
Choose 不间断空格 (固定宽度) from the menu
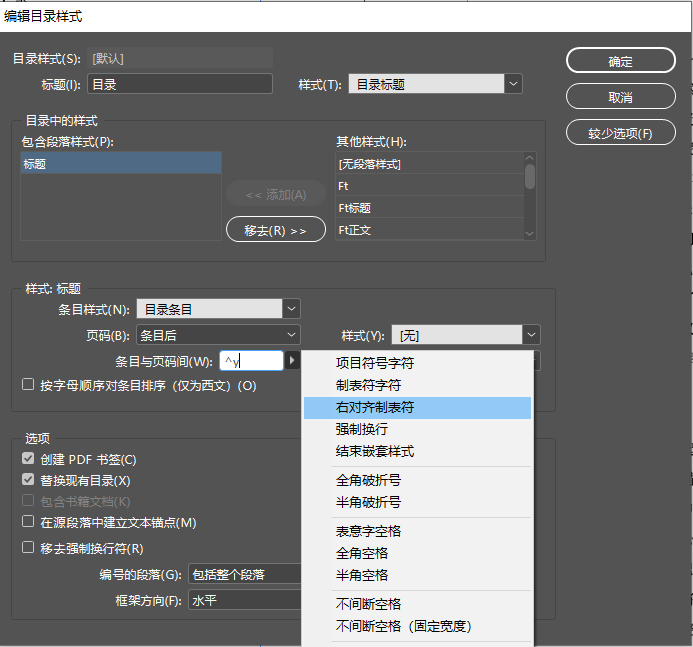tap(418, 626)
